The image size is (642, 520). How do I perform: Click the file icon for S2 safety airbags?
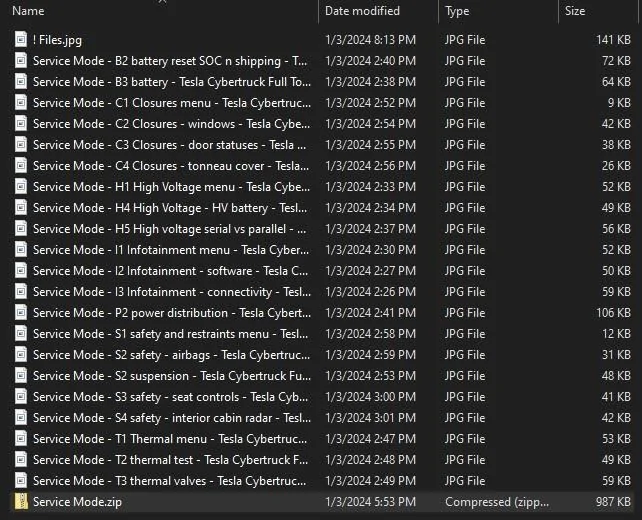[x=21, y=355]
